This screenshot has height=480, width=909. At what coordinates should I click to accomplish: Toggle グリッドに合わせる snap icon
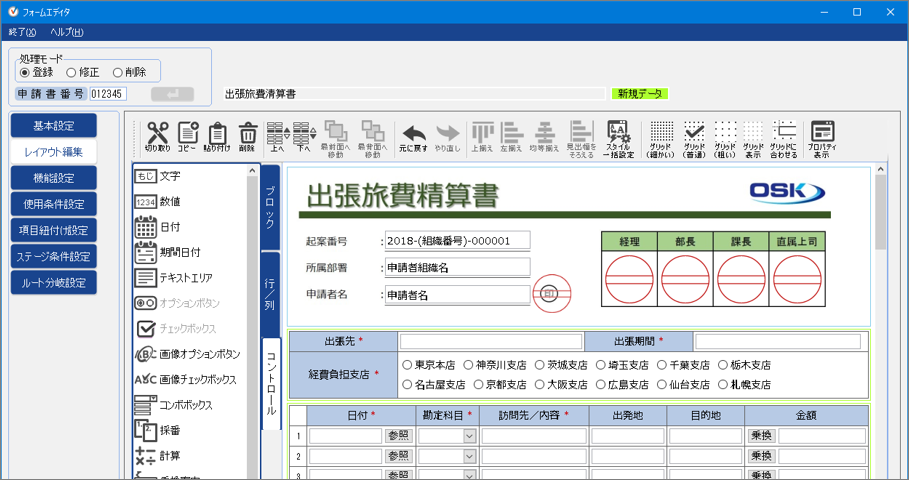click(x=784, y=139)
